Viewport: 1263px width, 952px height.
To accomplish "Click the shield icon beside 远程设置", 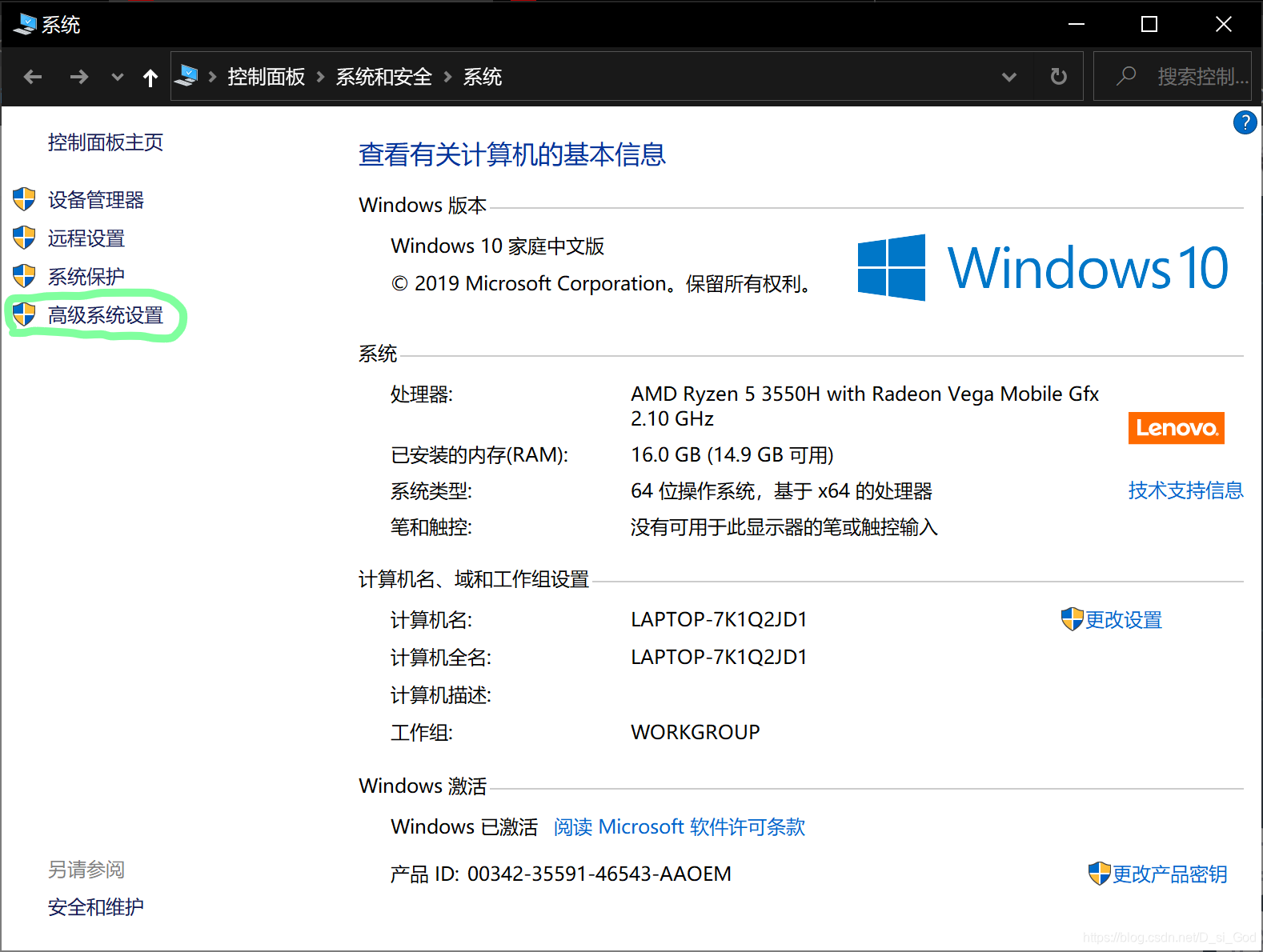I will 24,238.
